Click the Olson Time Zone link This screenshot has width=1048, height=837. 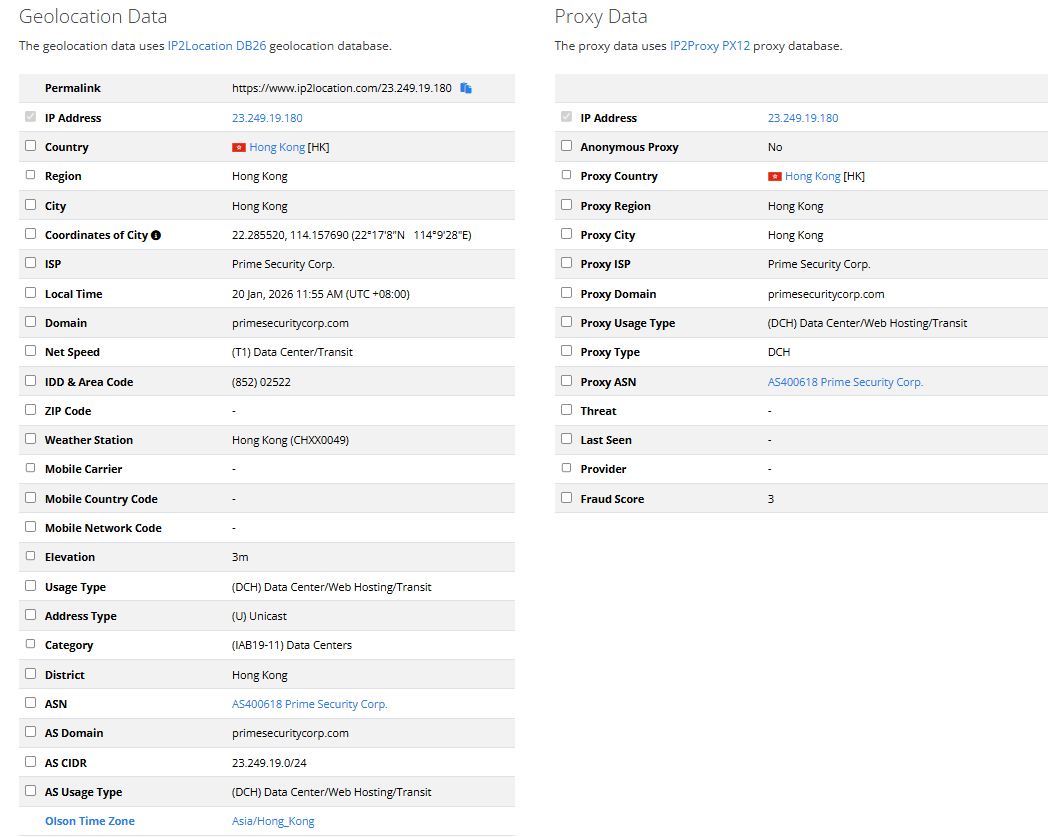pyautogui.click(x=90, y=821)
